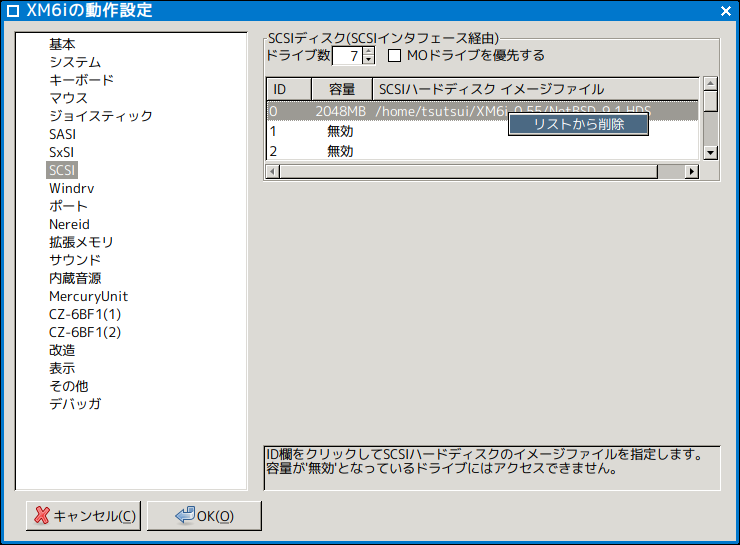Viewport: 740px width, 545px height.
Task: Select CZ-6BF1(2) entry
Action: click(x=85, y=332)
